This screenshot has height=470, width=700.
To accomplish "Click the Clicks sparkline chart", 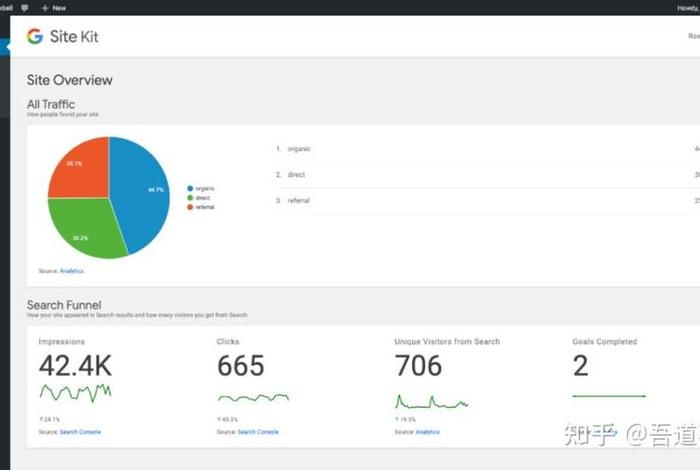I will [253, 397].
